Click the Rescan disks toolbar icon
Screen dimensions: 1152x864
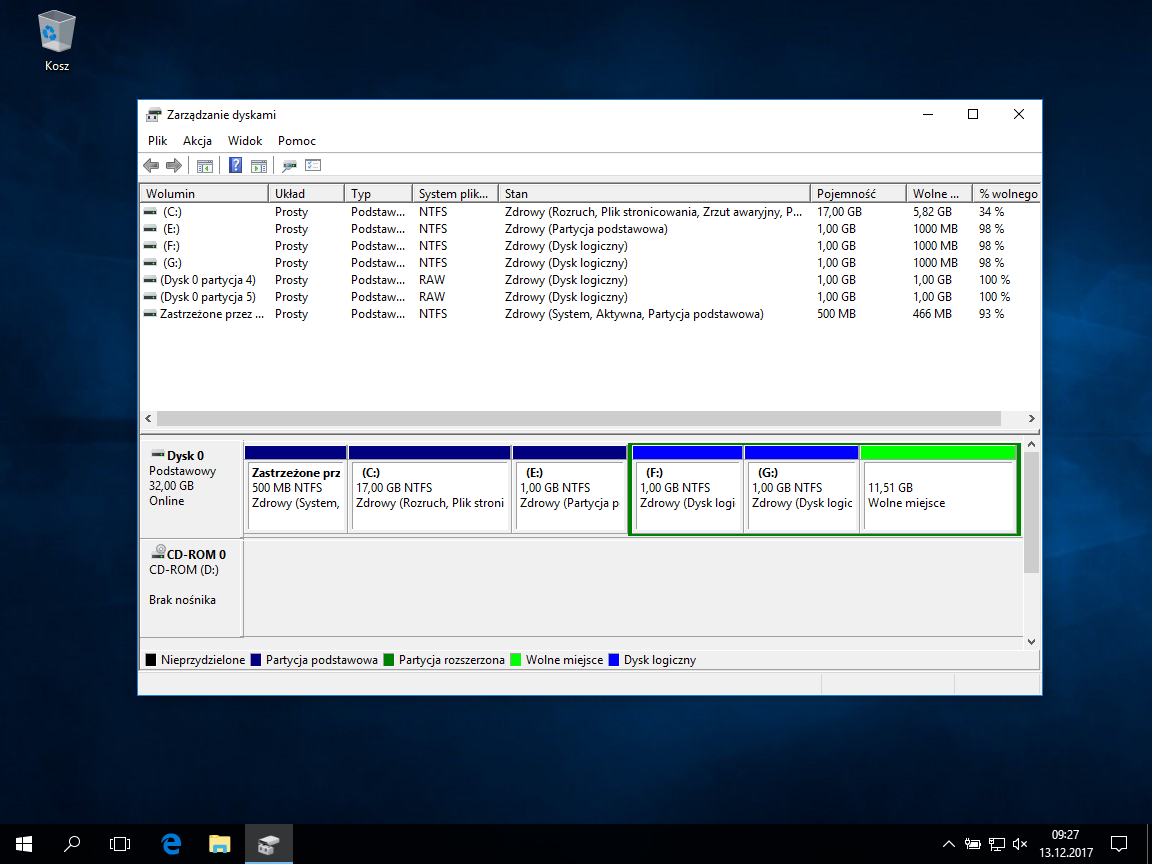(289, 165)
